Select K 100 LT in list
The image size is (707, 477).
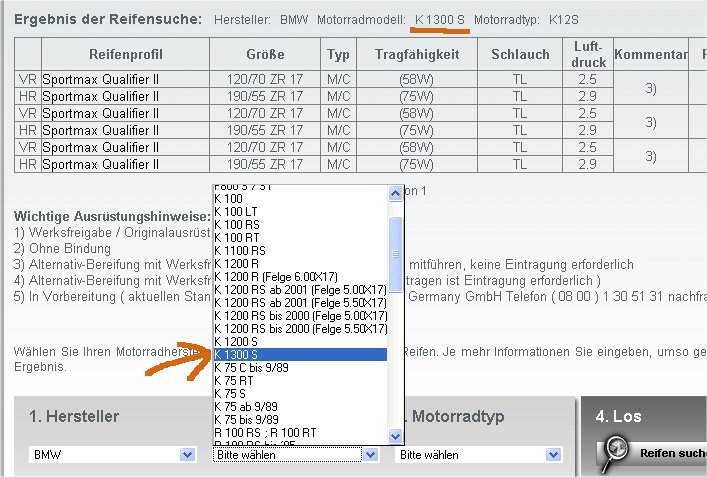coord(300,212)
